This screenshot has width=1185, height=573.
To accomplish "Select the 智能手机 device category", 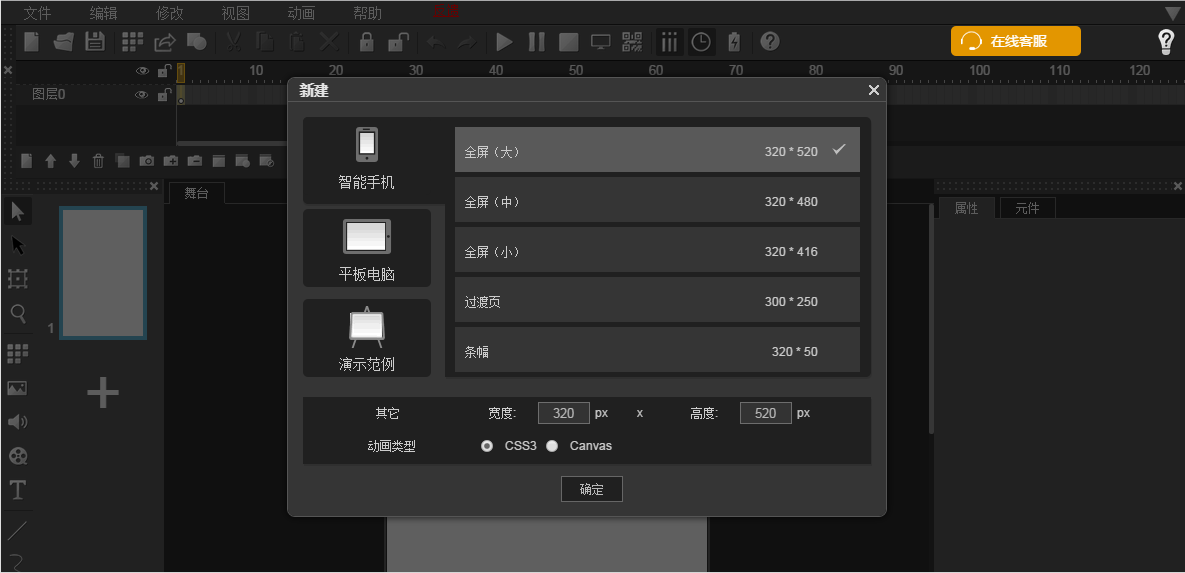I will (x=367, y=160).
